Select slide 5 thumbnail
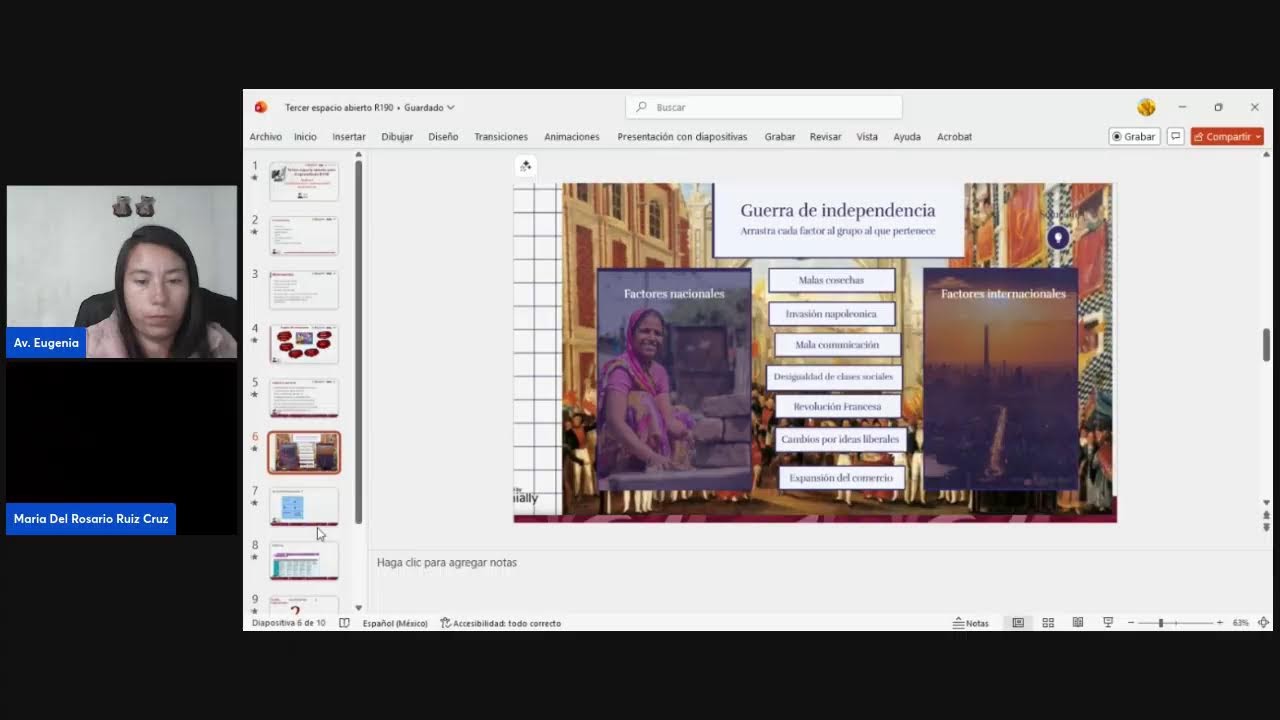 (304, 398)
